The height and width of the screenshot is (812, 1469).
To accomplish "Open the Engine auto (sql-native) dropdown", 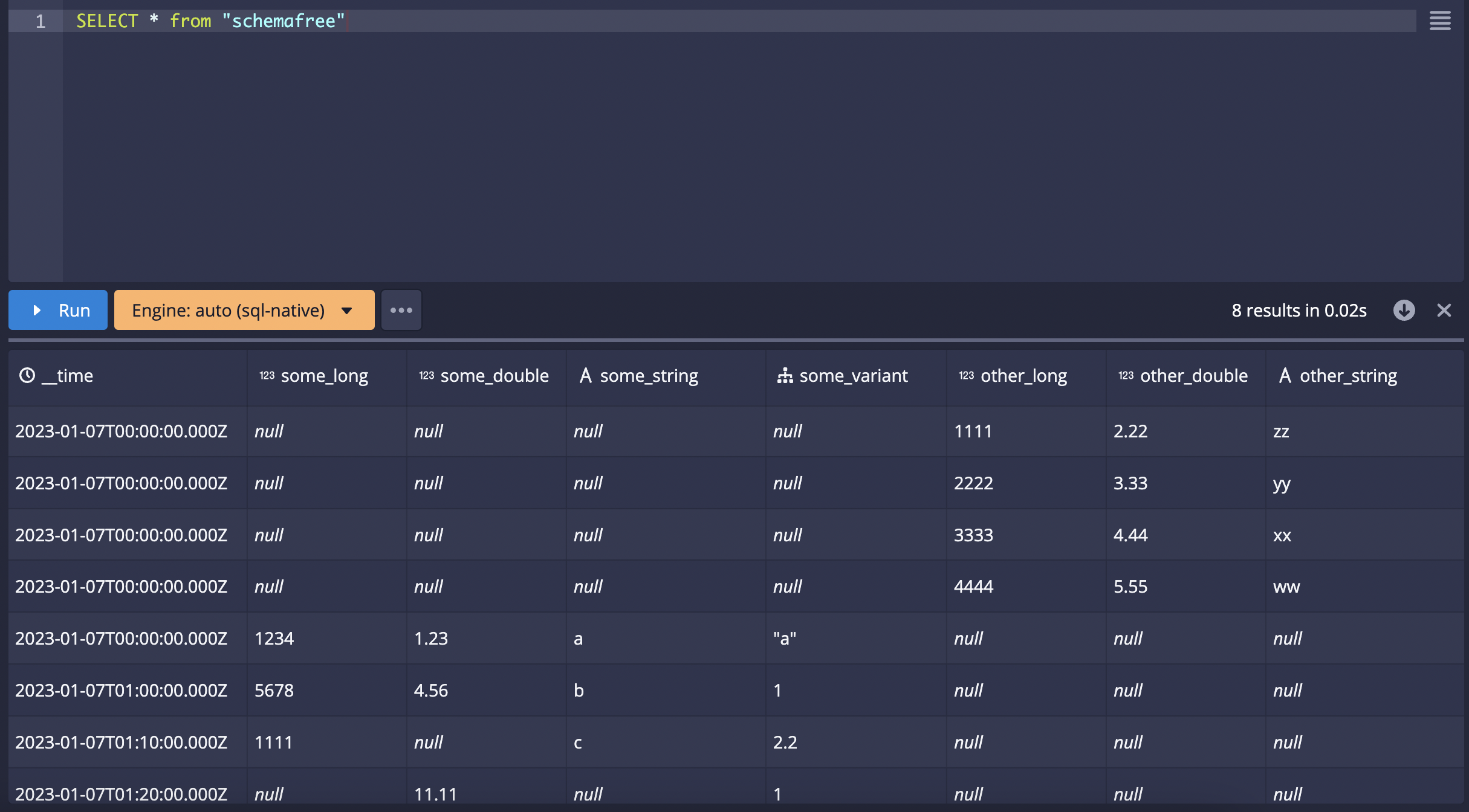I will tap(244, 311).
